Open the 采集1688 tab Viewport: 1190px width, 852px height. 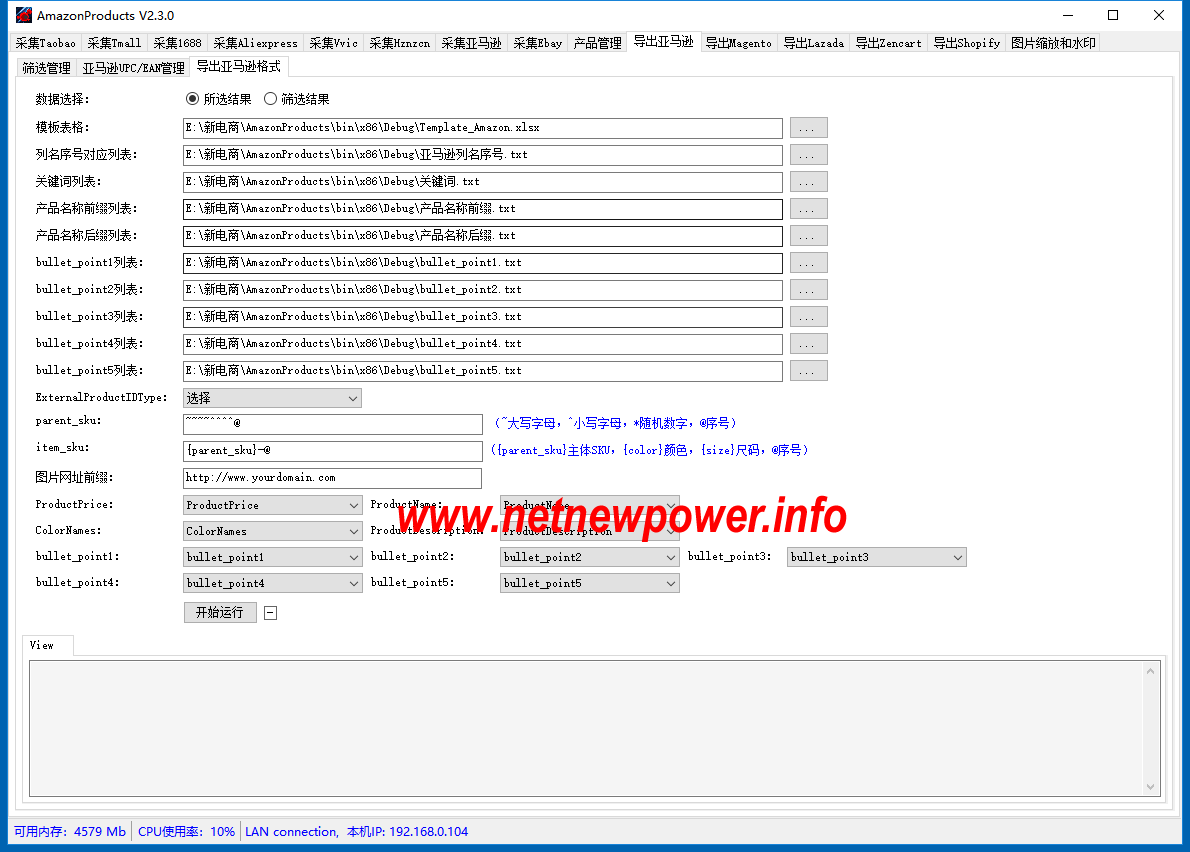tap(178, 43)
